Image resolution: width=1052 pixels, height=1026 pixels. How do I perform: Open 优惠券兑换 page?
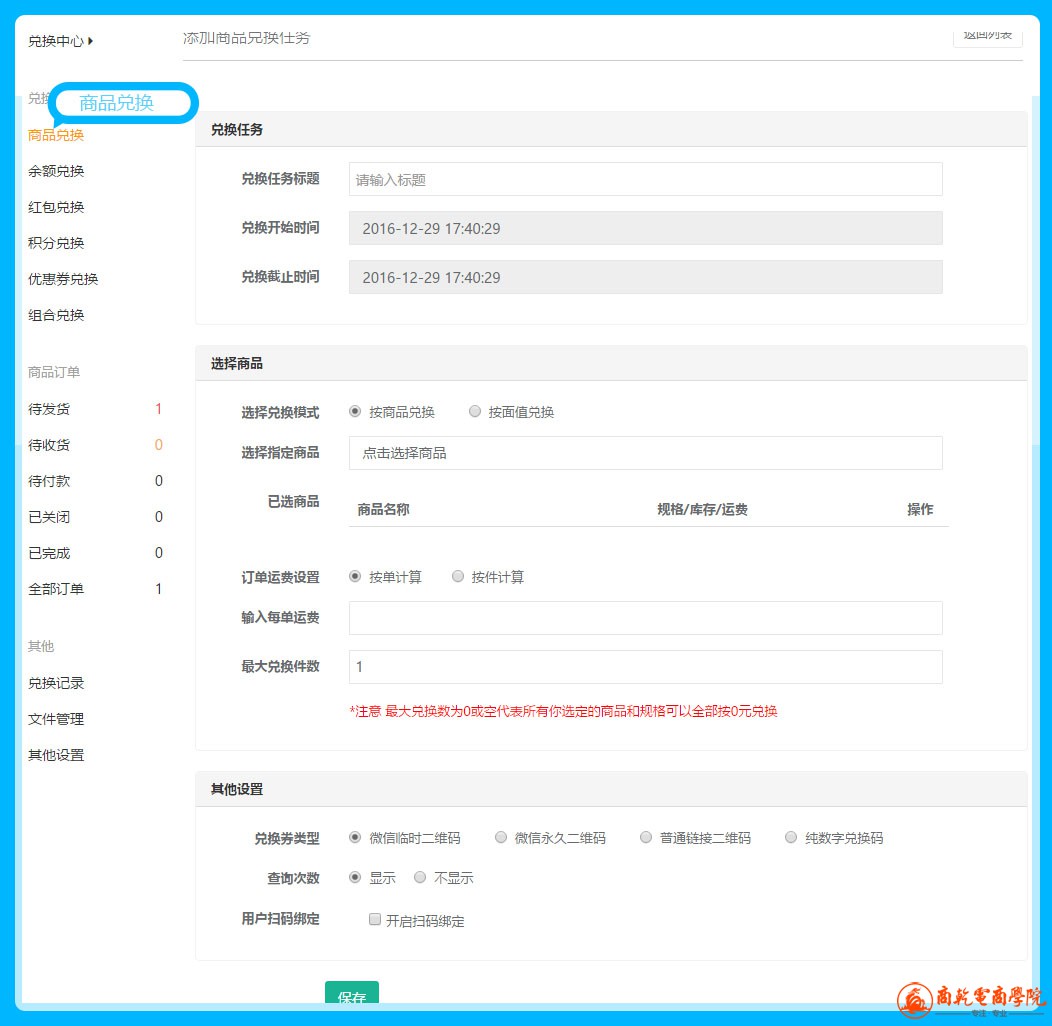pos(63,279)
